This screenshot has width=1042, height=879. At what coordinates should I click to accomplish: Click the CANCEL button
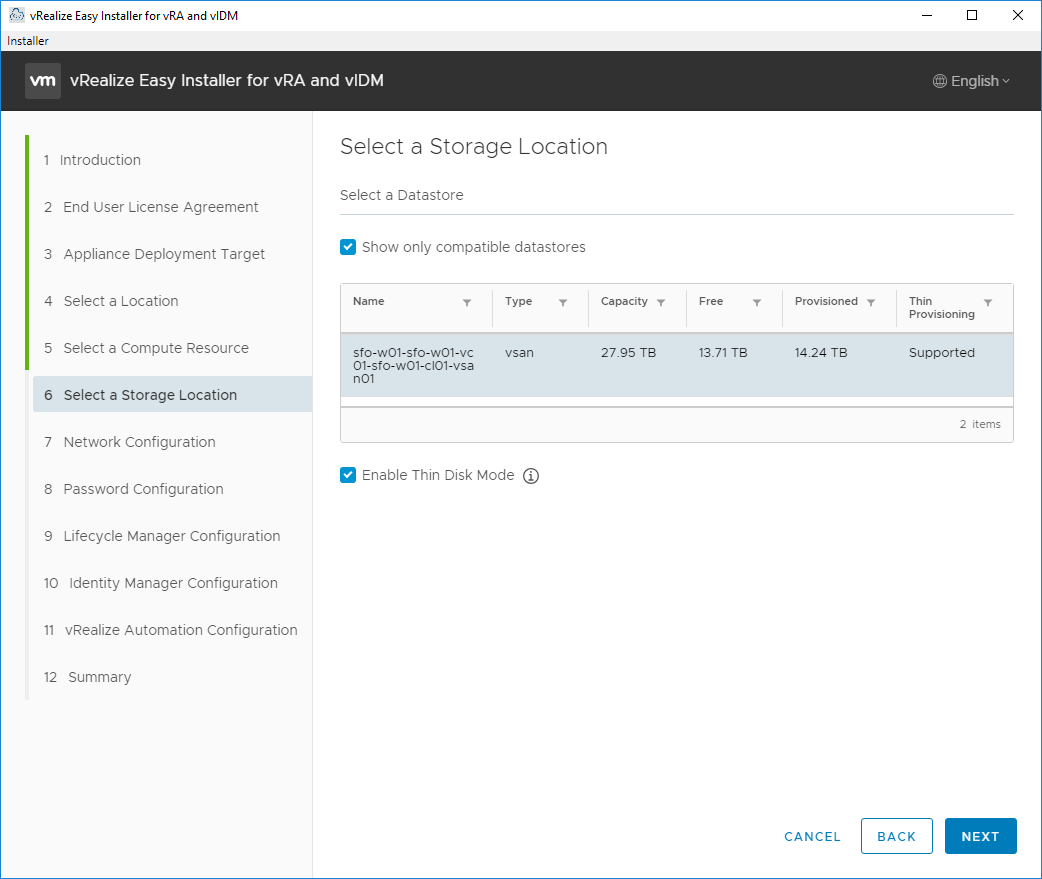812,836
